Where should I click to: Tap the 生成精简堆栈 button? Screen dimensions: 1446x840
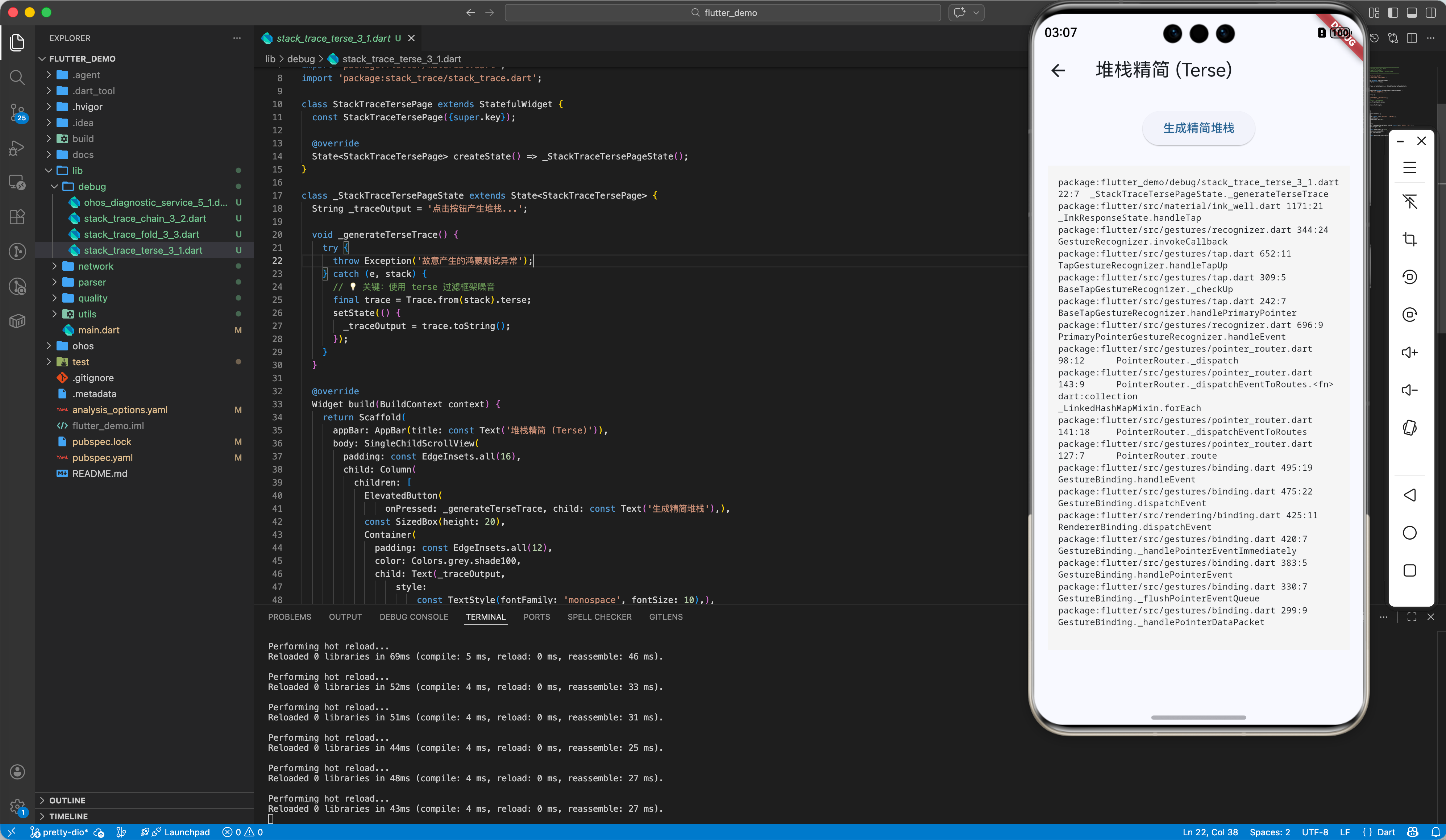coord(1198,128)
